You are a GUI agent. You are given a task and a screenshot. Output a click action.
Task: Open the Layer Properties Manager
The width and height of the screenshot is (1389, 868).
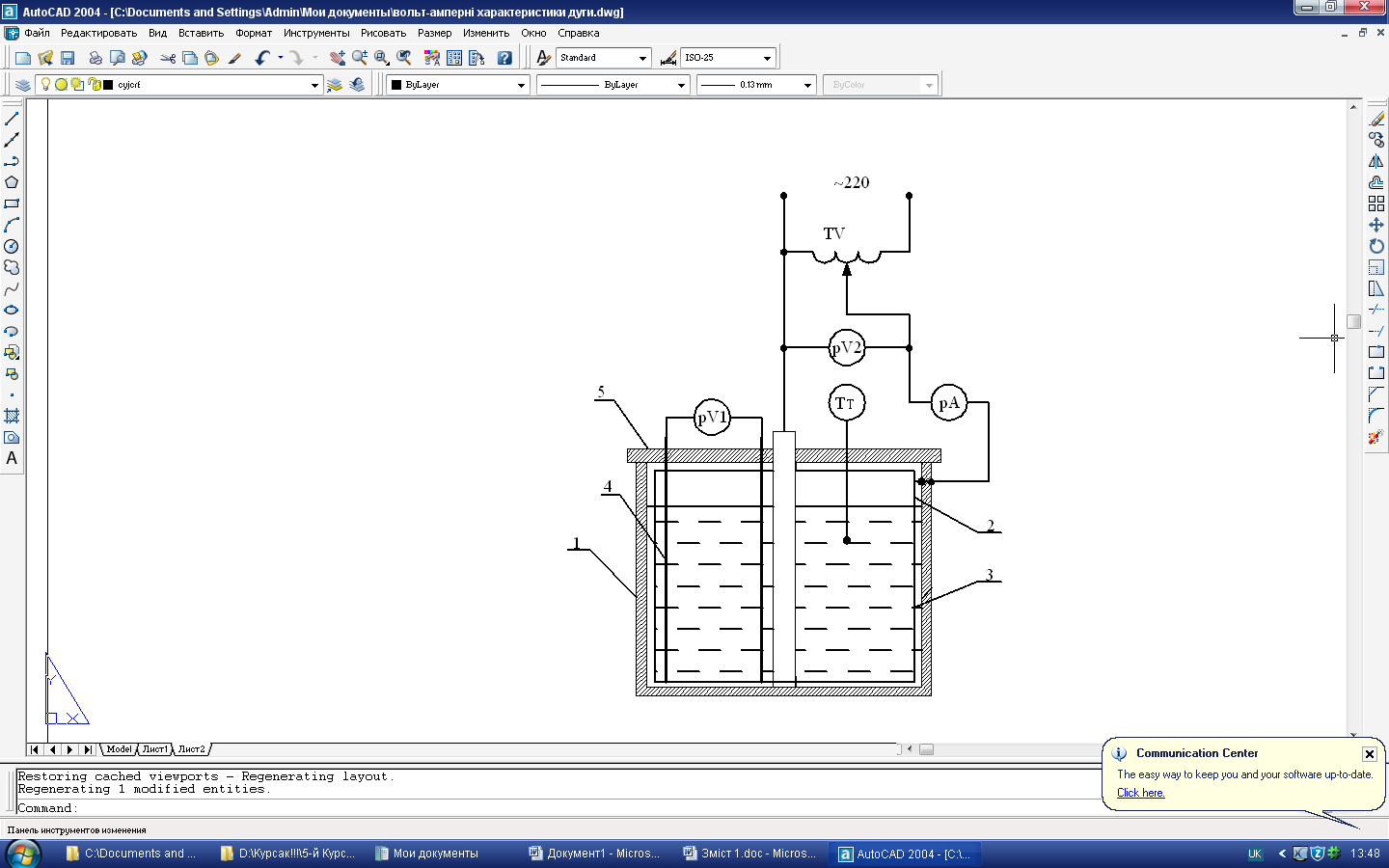[23, 85]
